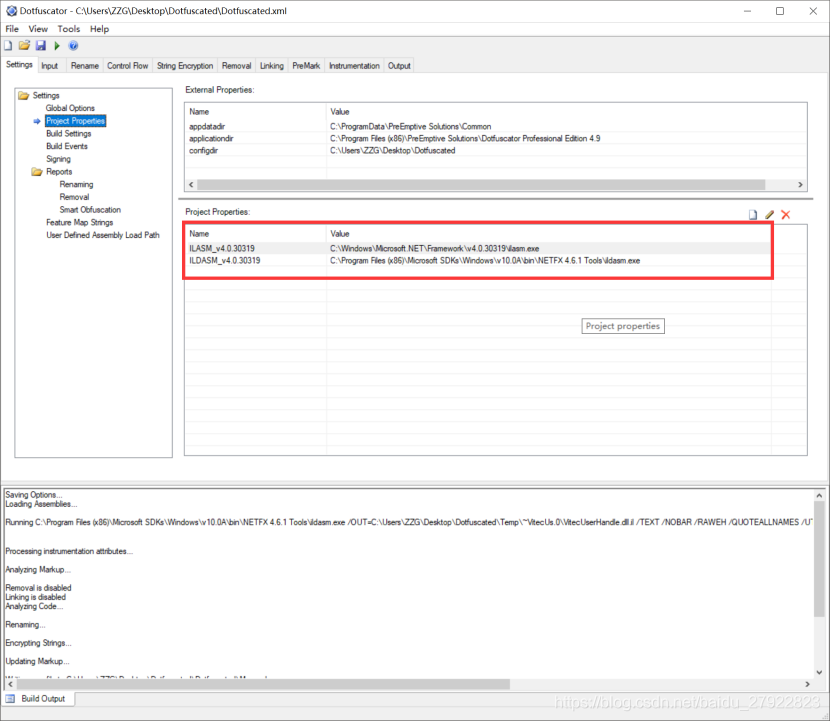Select Project Properties tree node

[75, 121]
